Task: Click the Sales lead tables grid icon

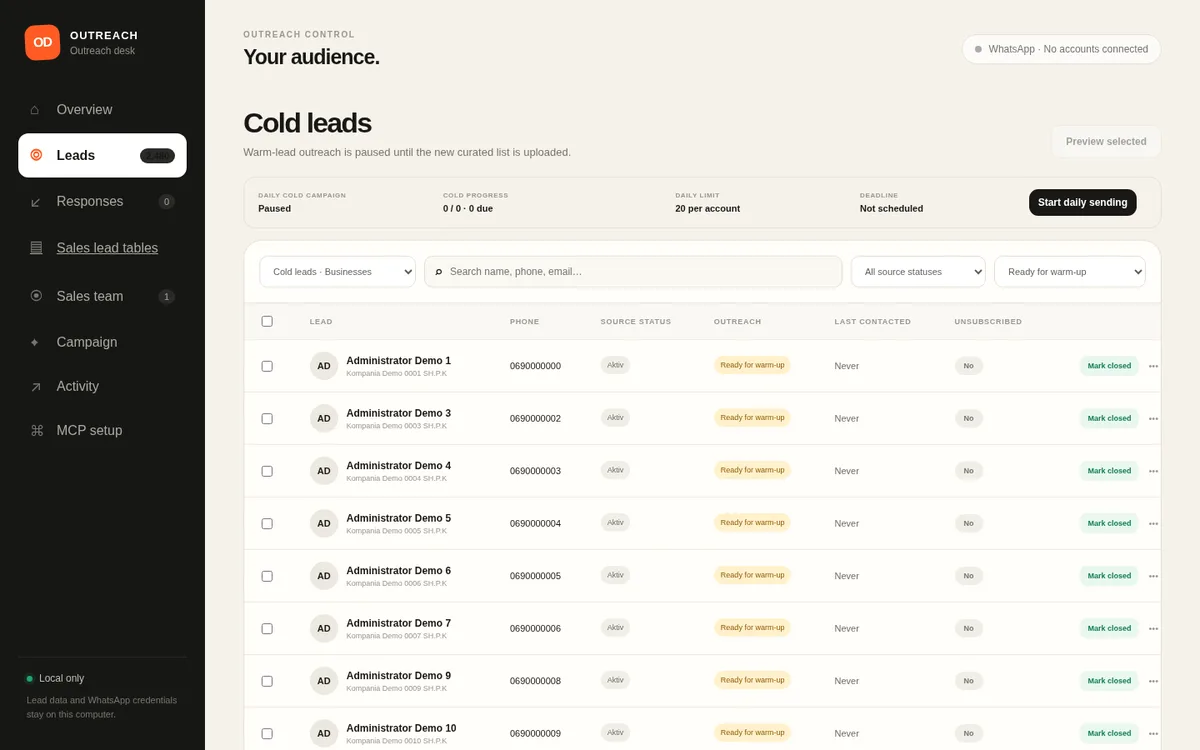Action: 36,248
